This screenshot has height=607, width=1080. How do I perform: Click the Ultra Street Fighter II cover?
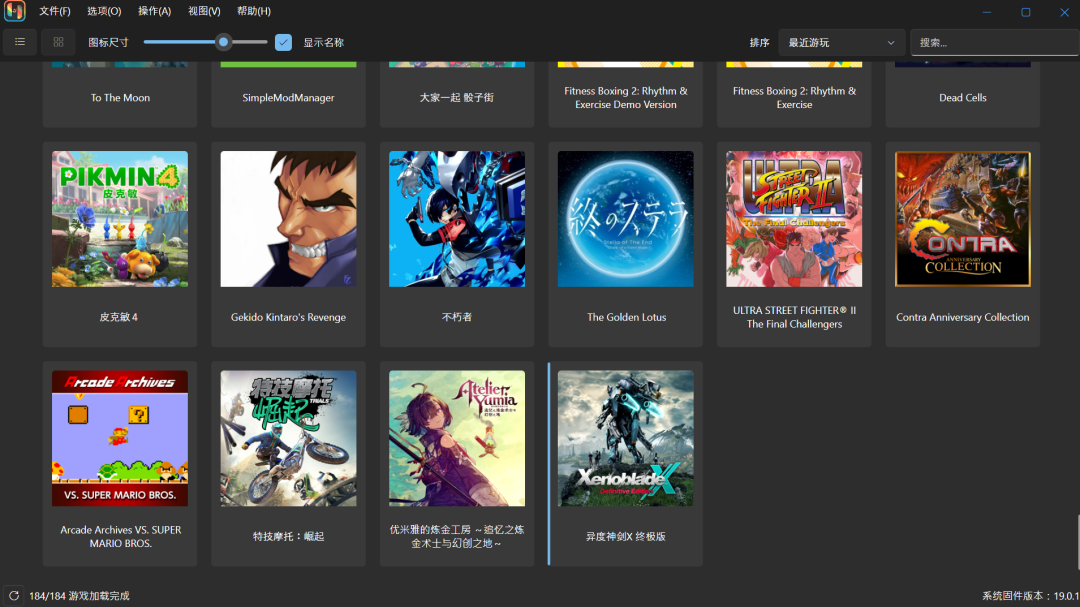tap(794, 219)
